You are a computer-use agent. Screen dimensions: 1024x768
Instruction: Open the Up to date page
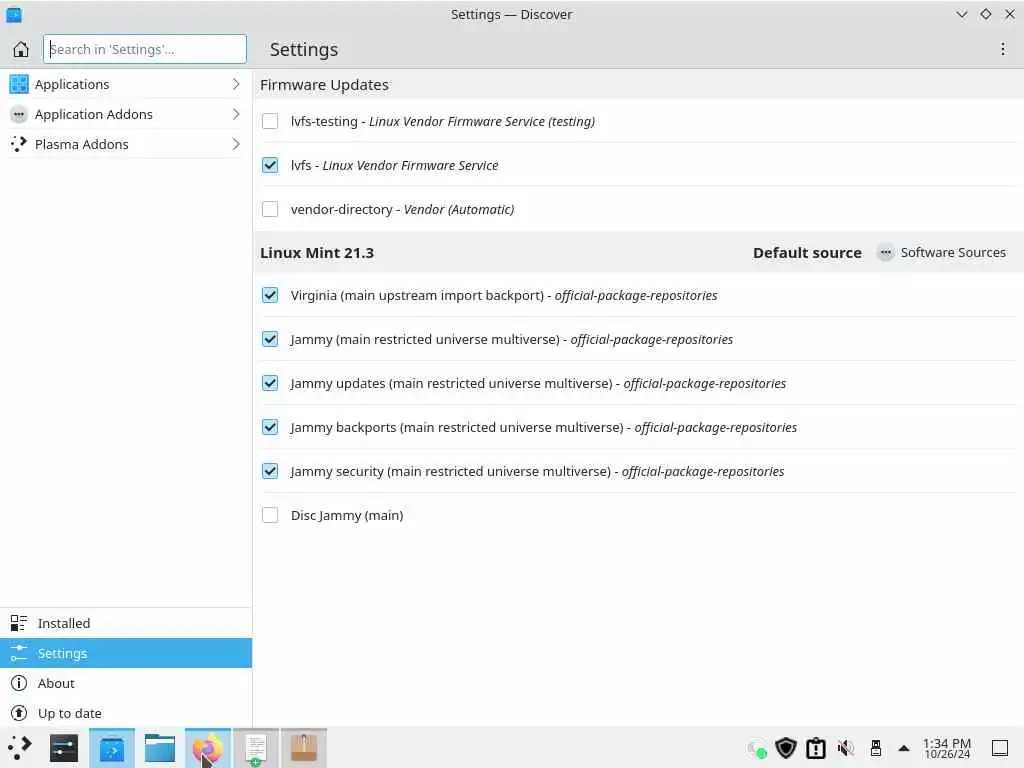click(126, 713)
